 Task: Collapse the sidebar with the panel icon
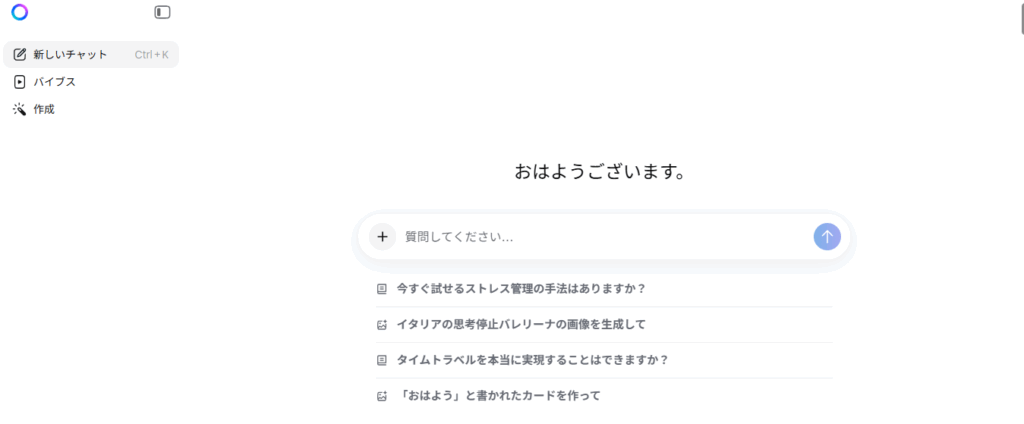click(163, 12)
